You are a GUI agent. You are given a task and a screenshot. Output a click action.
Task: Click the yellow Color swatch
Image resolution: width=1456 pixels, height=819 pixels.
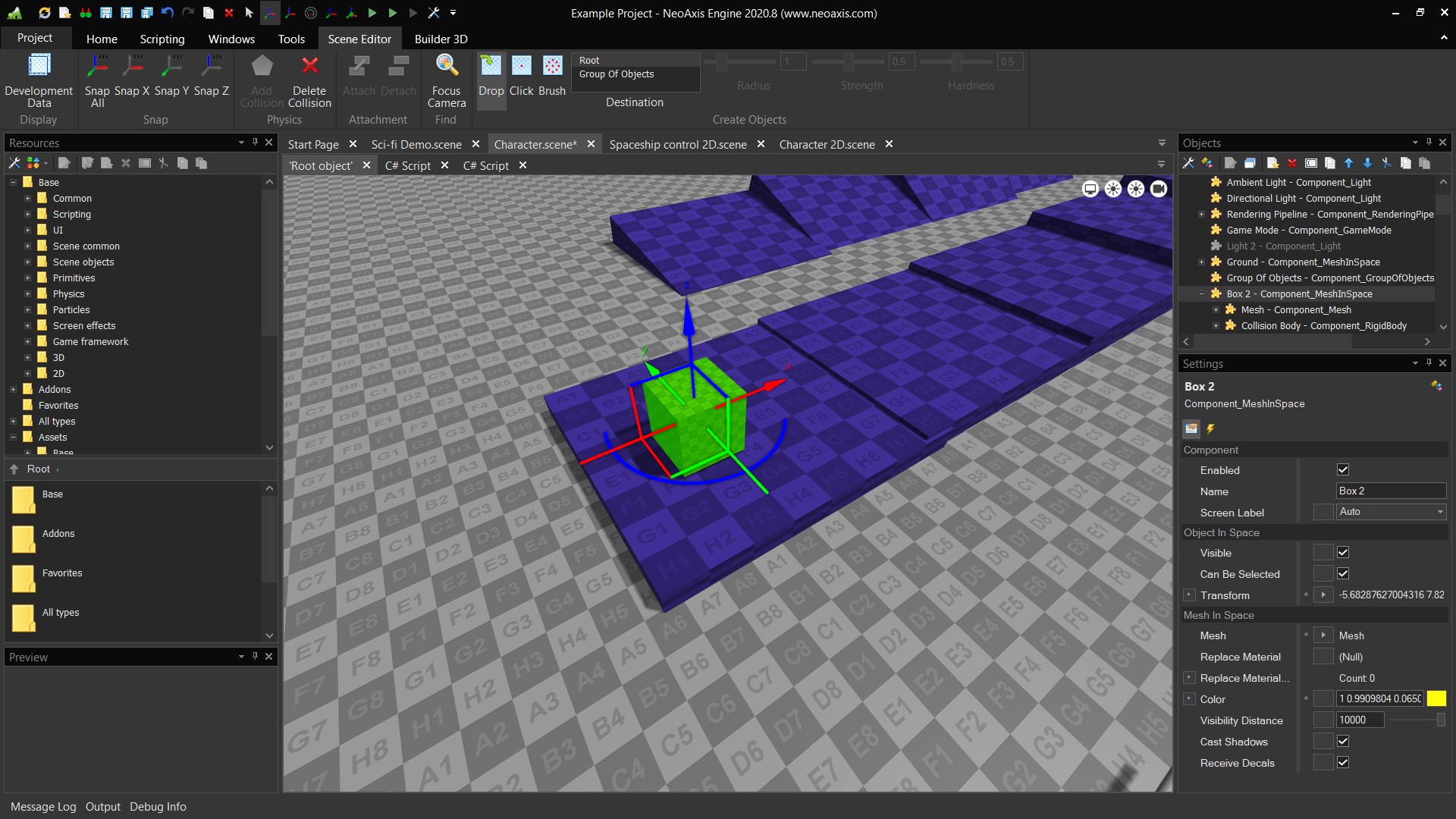point(1436,699)
